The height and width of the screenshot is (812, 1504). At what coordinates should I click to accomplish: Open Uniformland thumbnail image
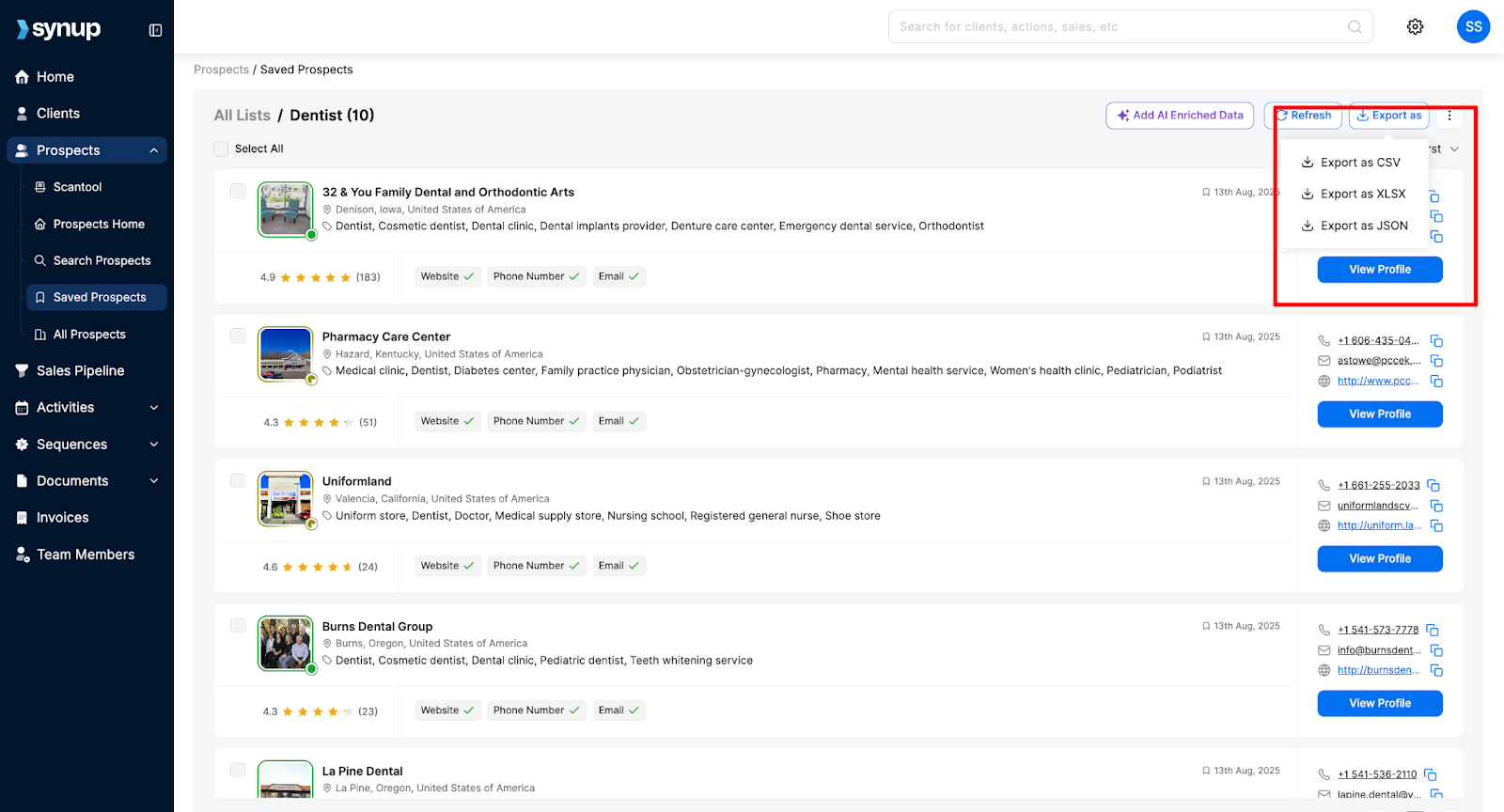click(286, 499)
